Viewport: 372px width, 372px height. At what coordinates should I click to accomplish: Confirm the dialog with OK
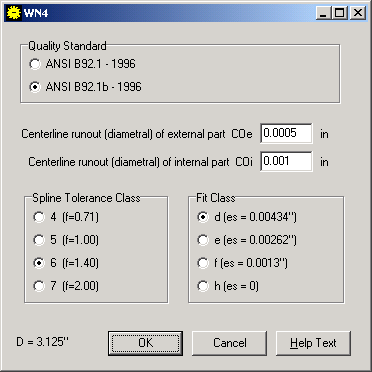[x=145, y=343]
